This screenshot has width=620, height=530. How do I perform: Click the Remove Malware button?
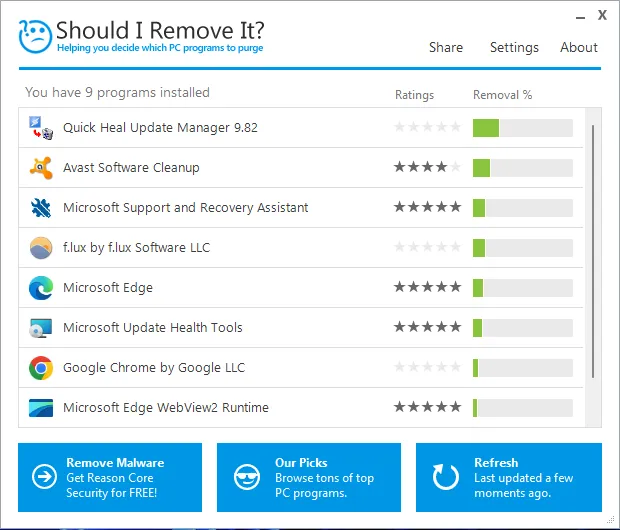pos(110,477)
